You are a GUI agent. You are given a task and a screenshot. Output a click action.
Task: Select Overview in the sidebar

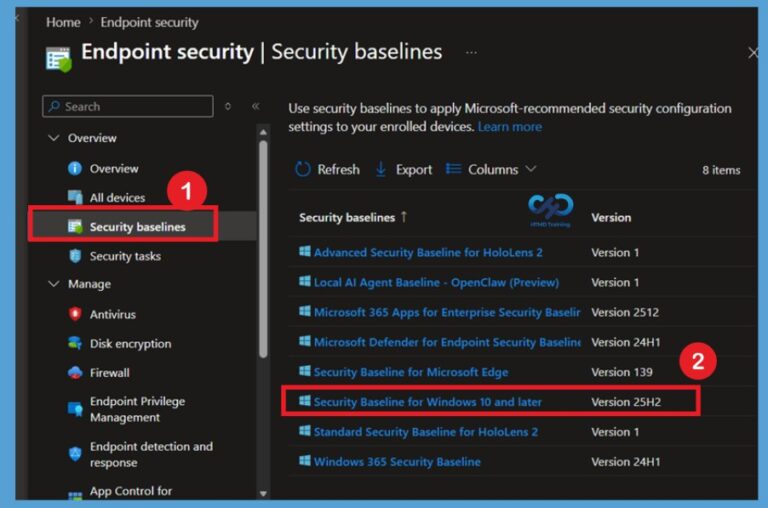(114, 169)
